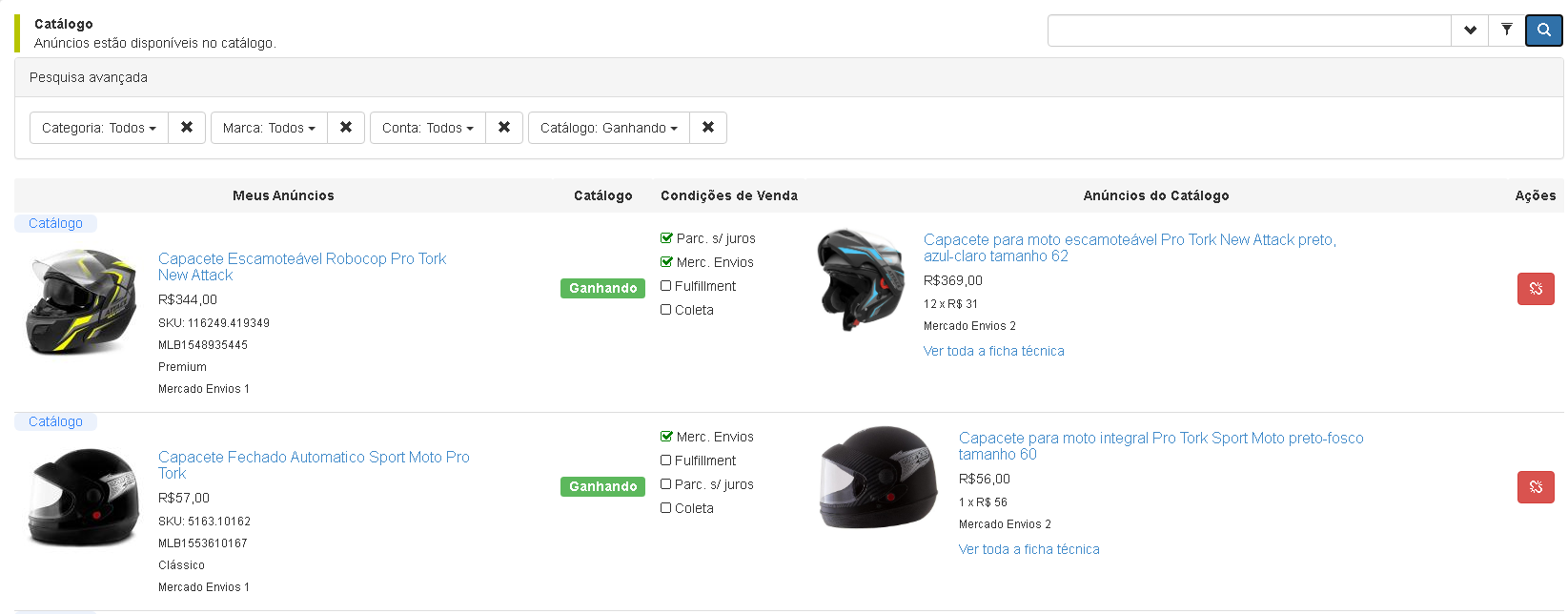Open Capacete Escamoteável Robocop Pro Tork link
This screenshot has width=1568, height=614.
[x=302, y=267]
